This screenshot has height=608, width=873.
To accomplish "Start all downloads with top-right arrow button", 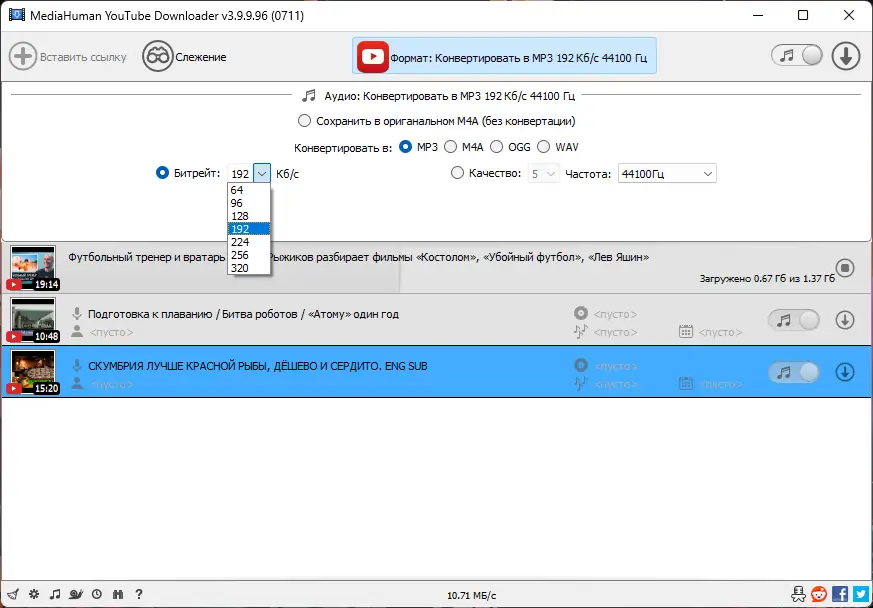I will click(x=846, y=56).
